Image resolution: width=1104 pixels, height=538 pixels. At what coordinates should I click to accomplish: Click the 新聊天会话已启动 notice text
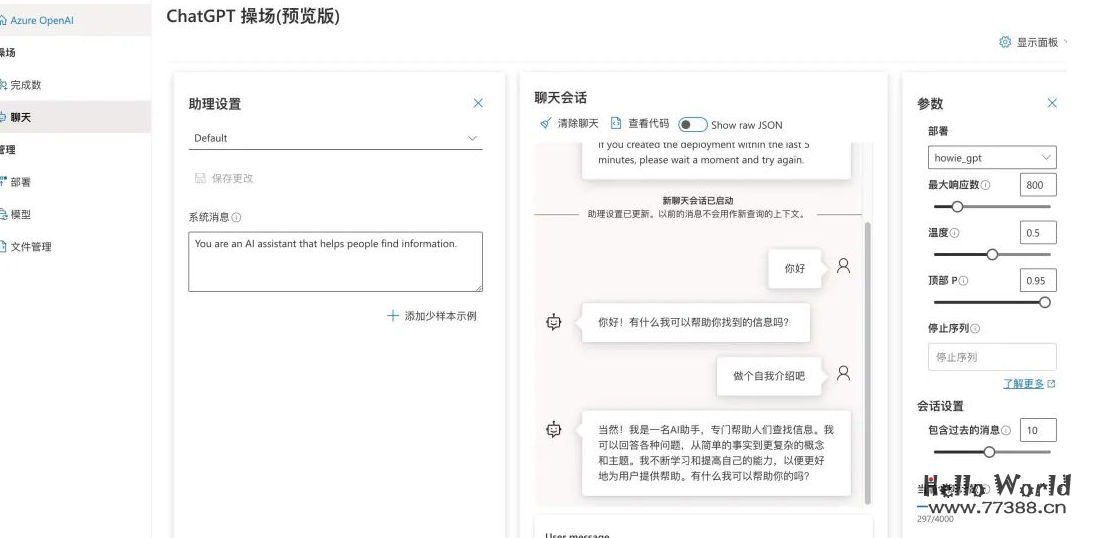(x=698, y=201)
